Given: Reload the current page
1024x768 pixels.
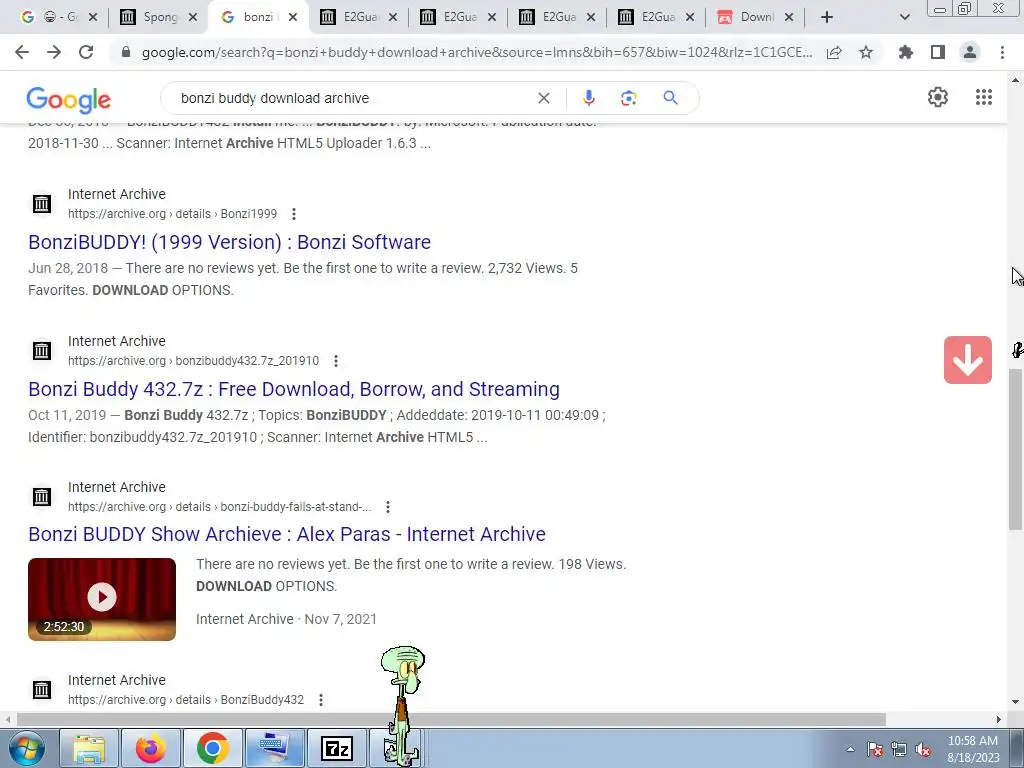Looking at the screenshot, I should click(x=86, y=52).
